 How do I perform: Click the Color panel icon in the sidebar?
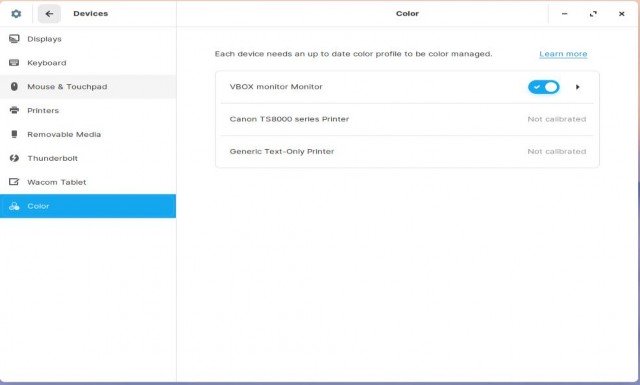click(14, 206)
